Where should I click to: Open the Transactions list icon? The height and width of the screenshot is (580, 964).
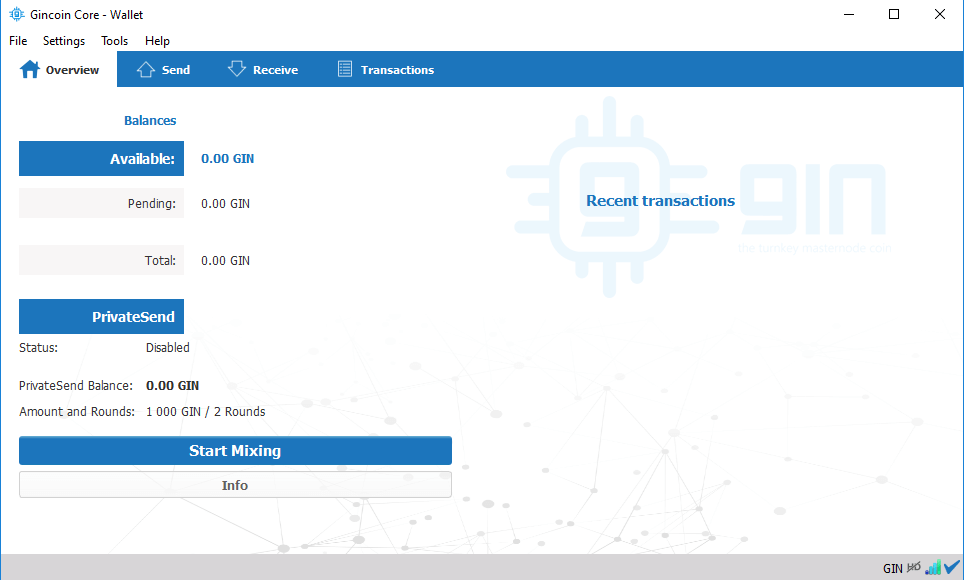pos(344,69)
